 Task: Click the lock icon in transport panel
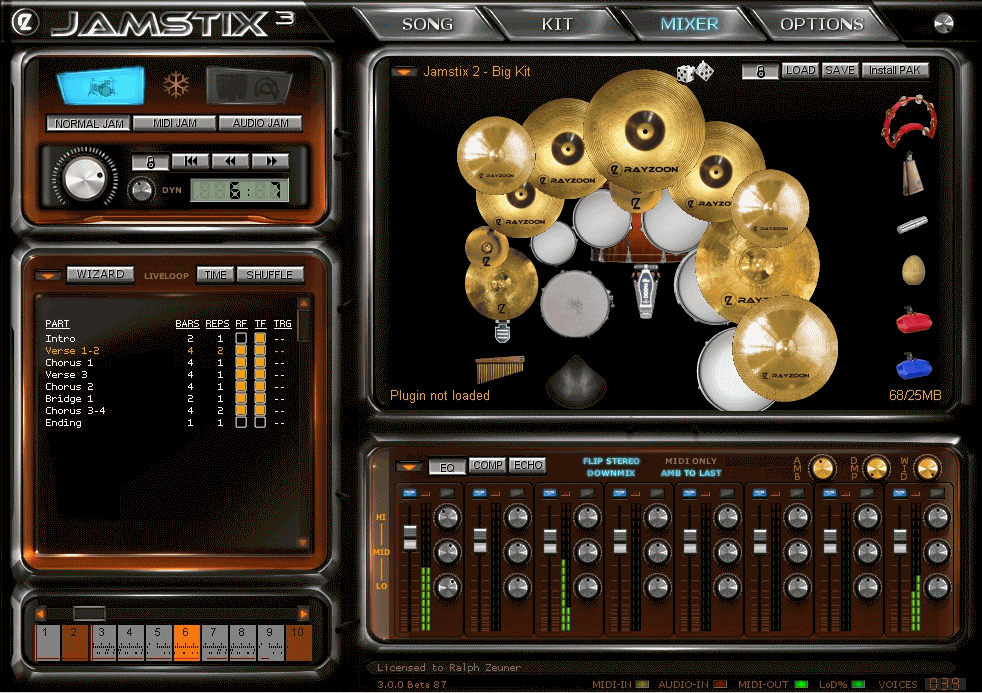150,162
